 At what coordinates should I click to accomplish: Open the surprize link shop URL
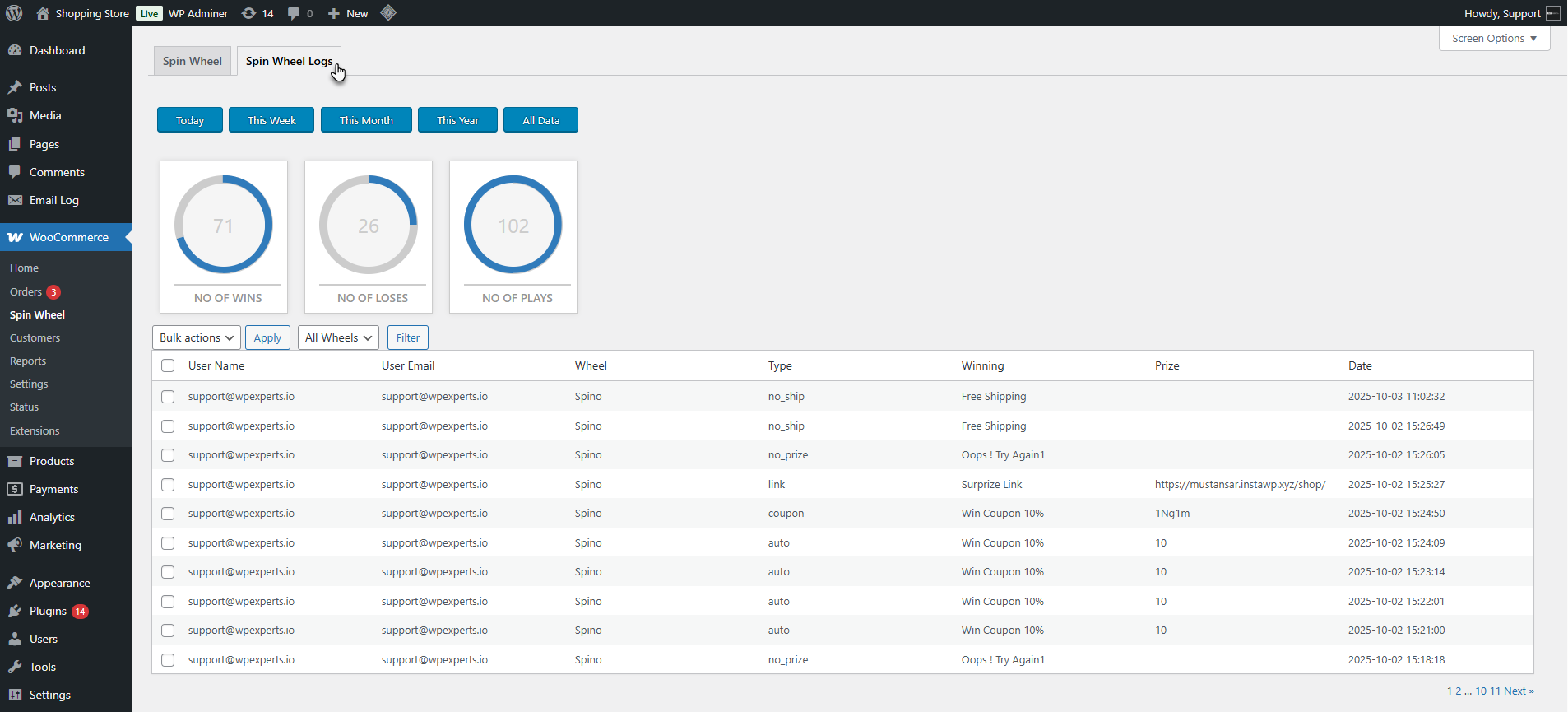pyautogui.click(x=1240, y=484)
